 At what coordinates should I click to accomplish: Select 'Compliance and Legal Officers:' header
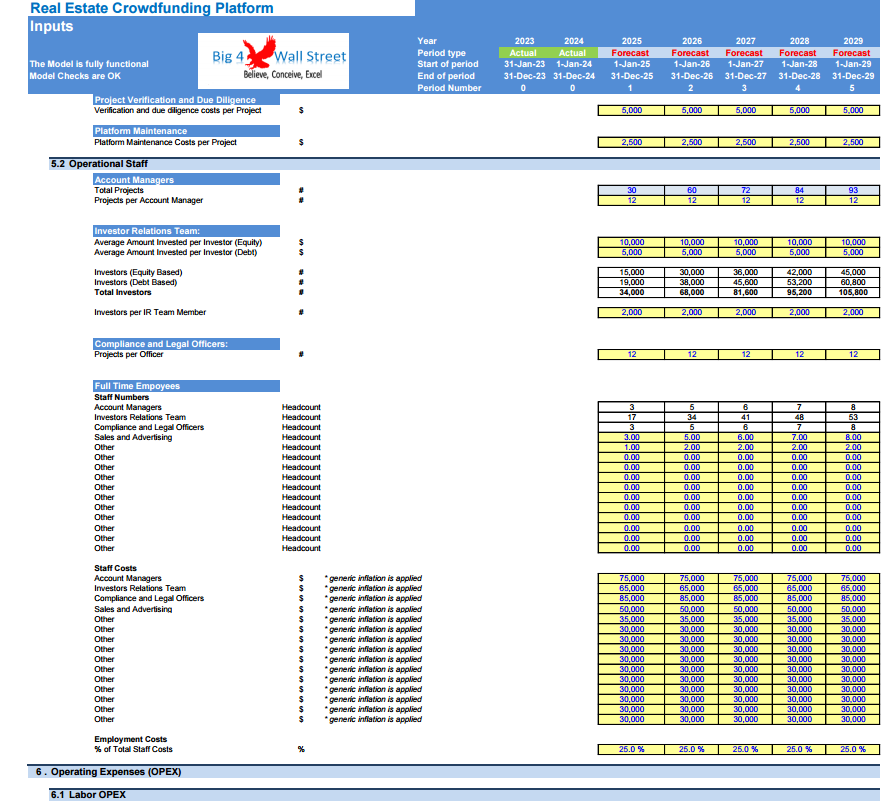pyautogui.click(x=186, y=344)
